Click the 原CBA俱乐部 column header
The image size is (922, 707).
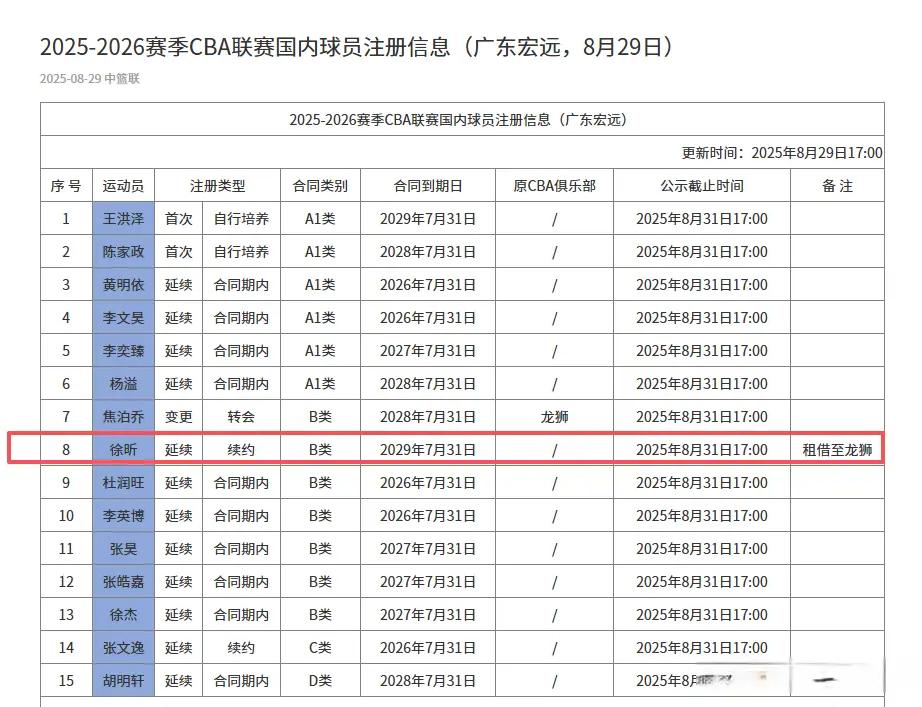(554, 186)
